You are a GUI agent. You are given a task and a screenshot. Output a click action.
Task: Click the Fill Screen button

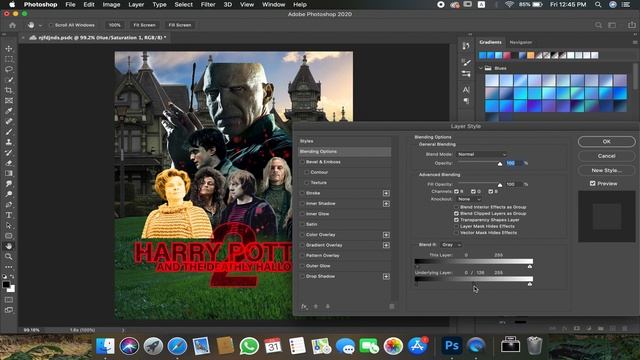click(x=180, y=25)
